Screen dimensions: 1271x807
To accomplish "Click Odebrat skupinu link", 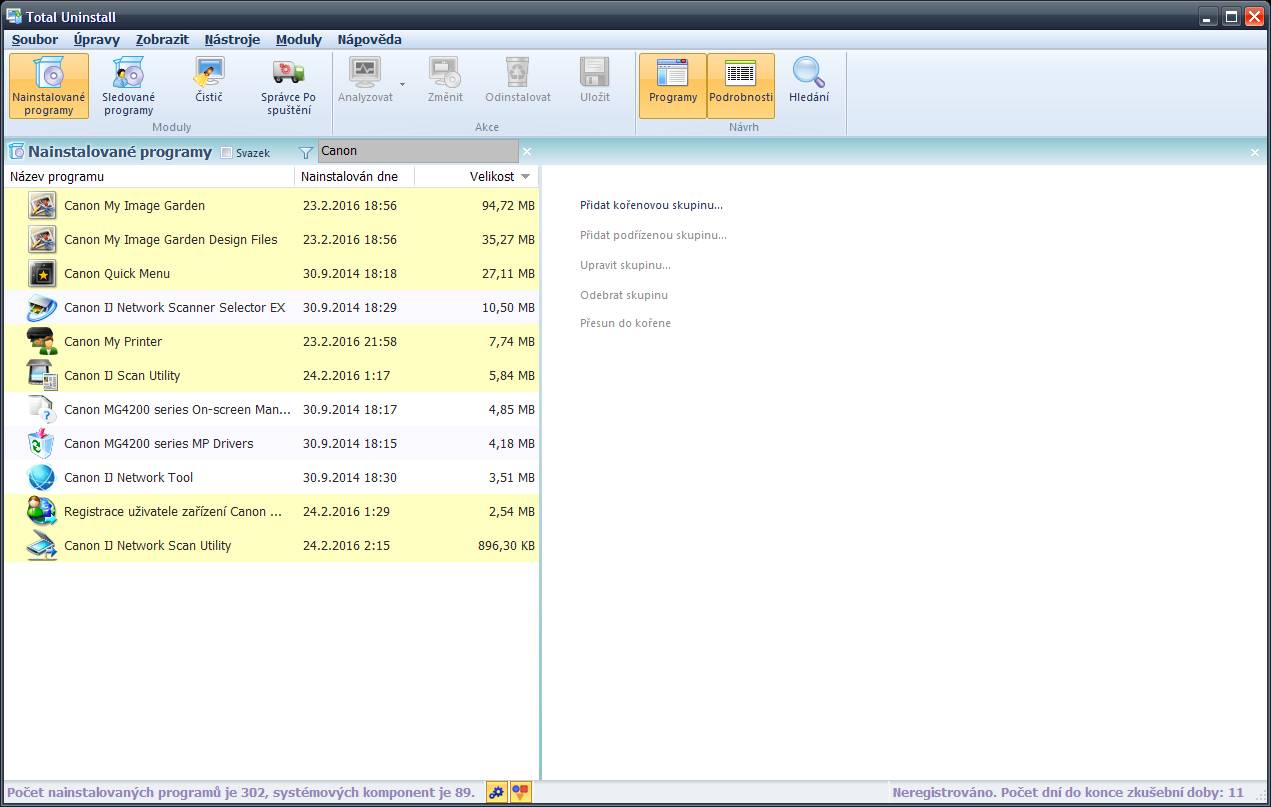I will click(624, 295).
